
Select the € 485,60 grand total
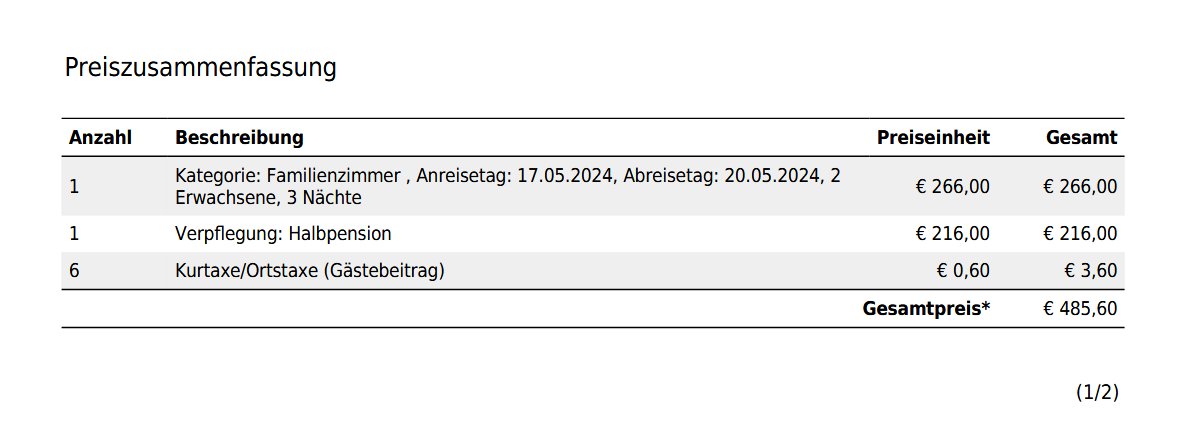(x=1081, y=309)
